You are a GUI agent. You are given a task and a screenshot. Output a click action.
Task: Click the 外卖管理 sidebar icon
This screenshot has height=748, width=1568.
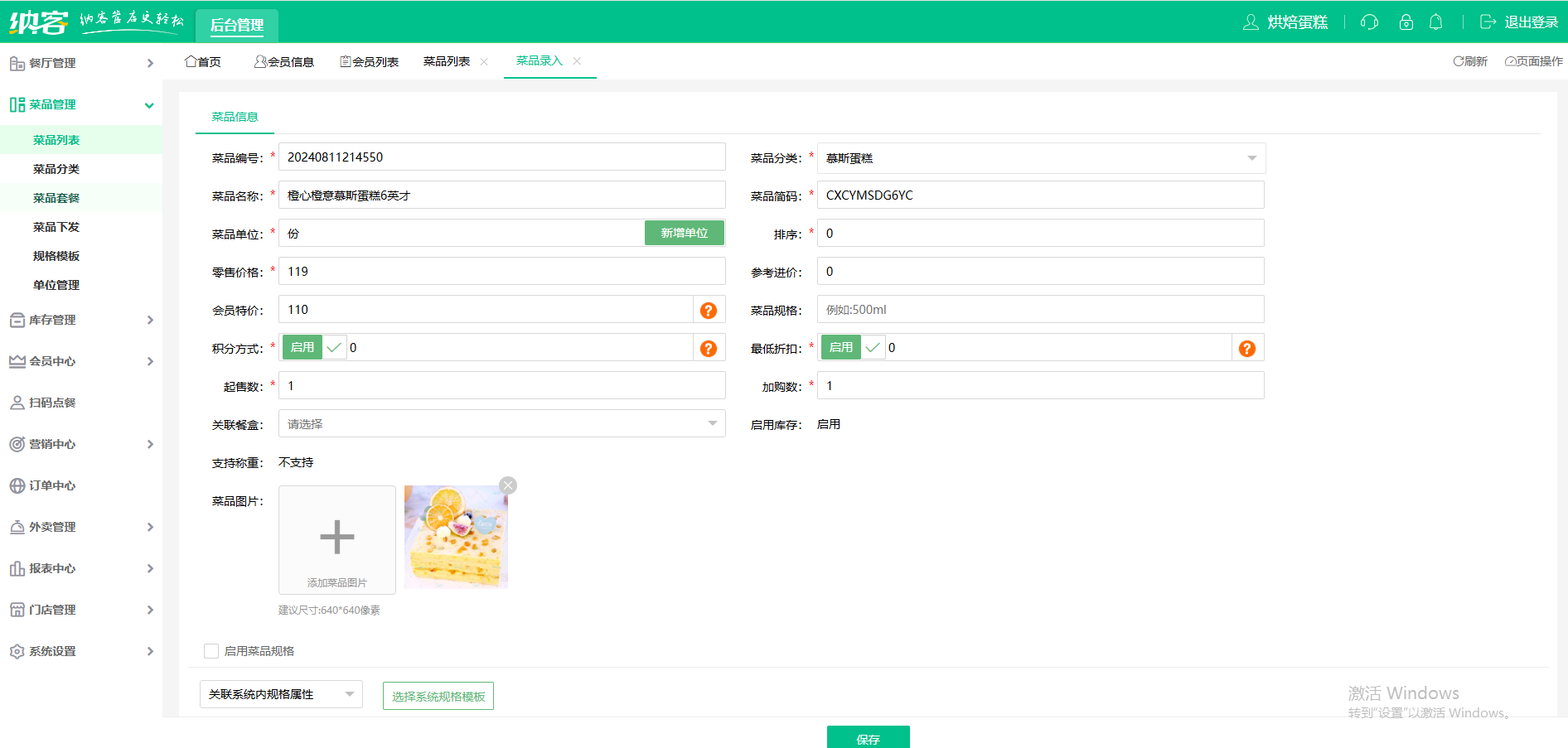tap(17, 527)
